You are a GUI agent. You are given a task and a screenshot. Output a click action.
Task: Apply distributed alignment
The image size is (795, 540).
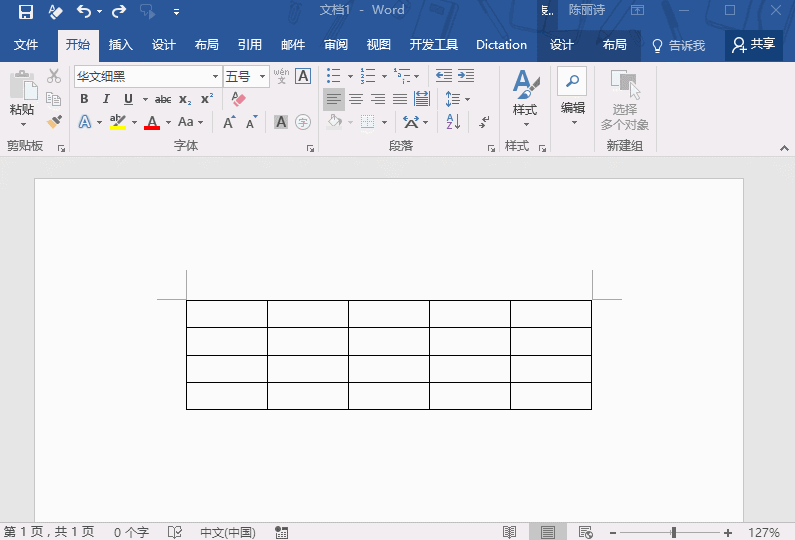pos(422,99)
